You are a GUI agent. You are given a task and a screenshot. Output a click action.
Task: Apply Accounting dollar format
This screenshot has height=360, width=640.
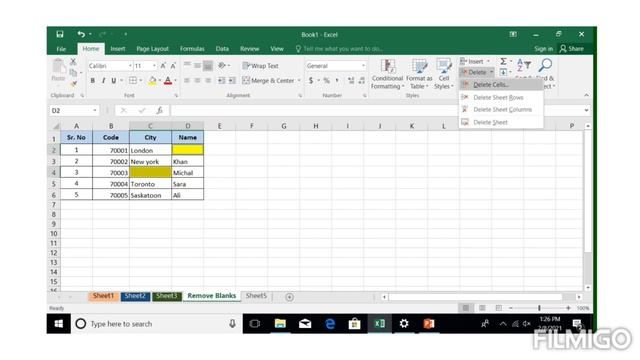coord(311,81)
